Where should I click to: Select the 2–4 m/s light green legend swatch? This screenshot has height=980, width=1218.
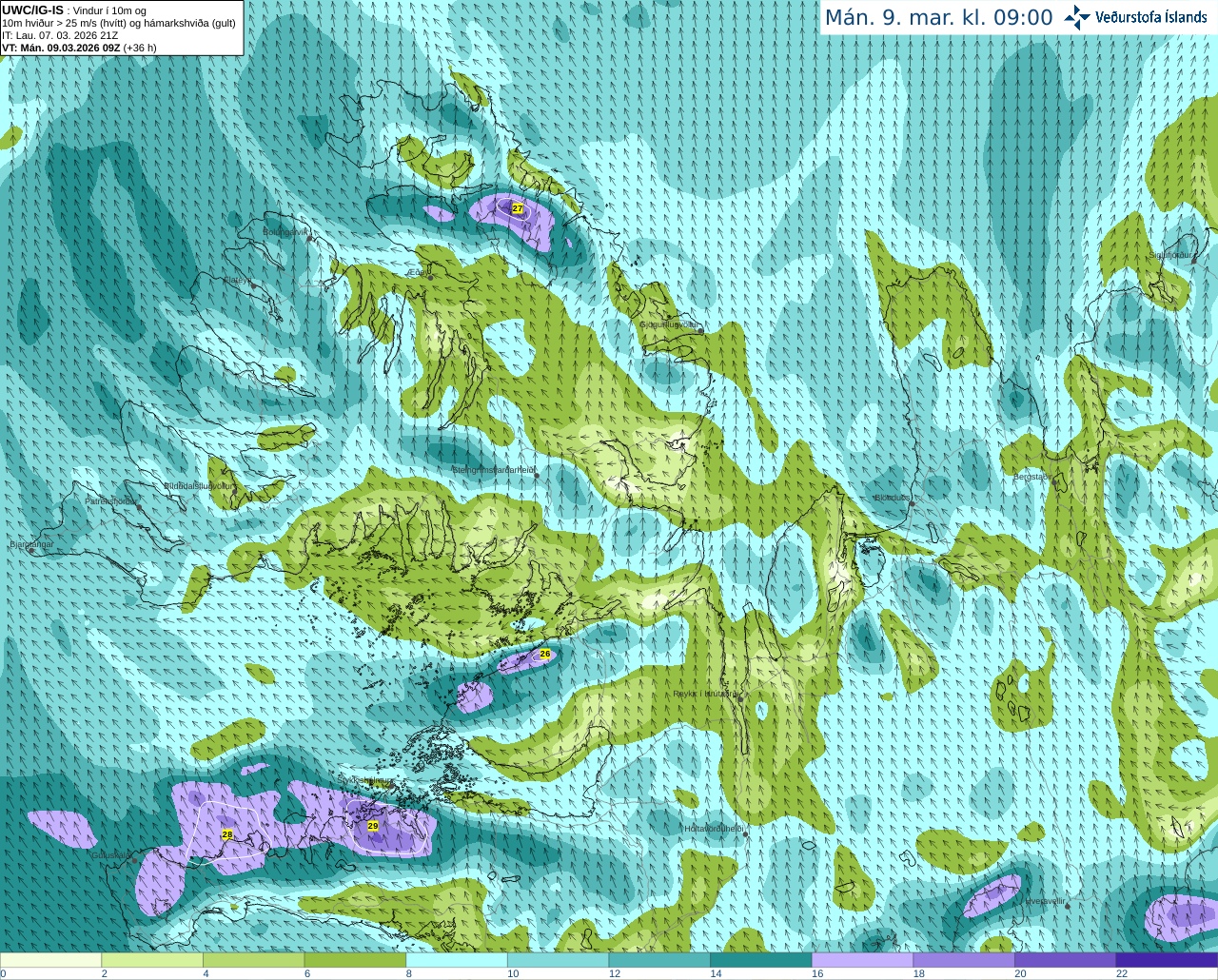coord(152,960)
